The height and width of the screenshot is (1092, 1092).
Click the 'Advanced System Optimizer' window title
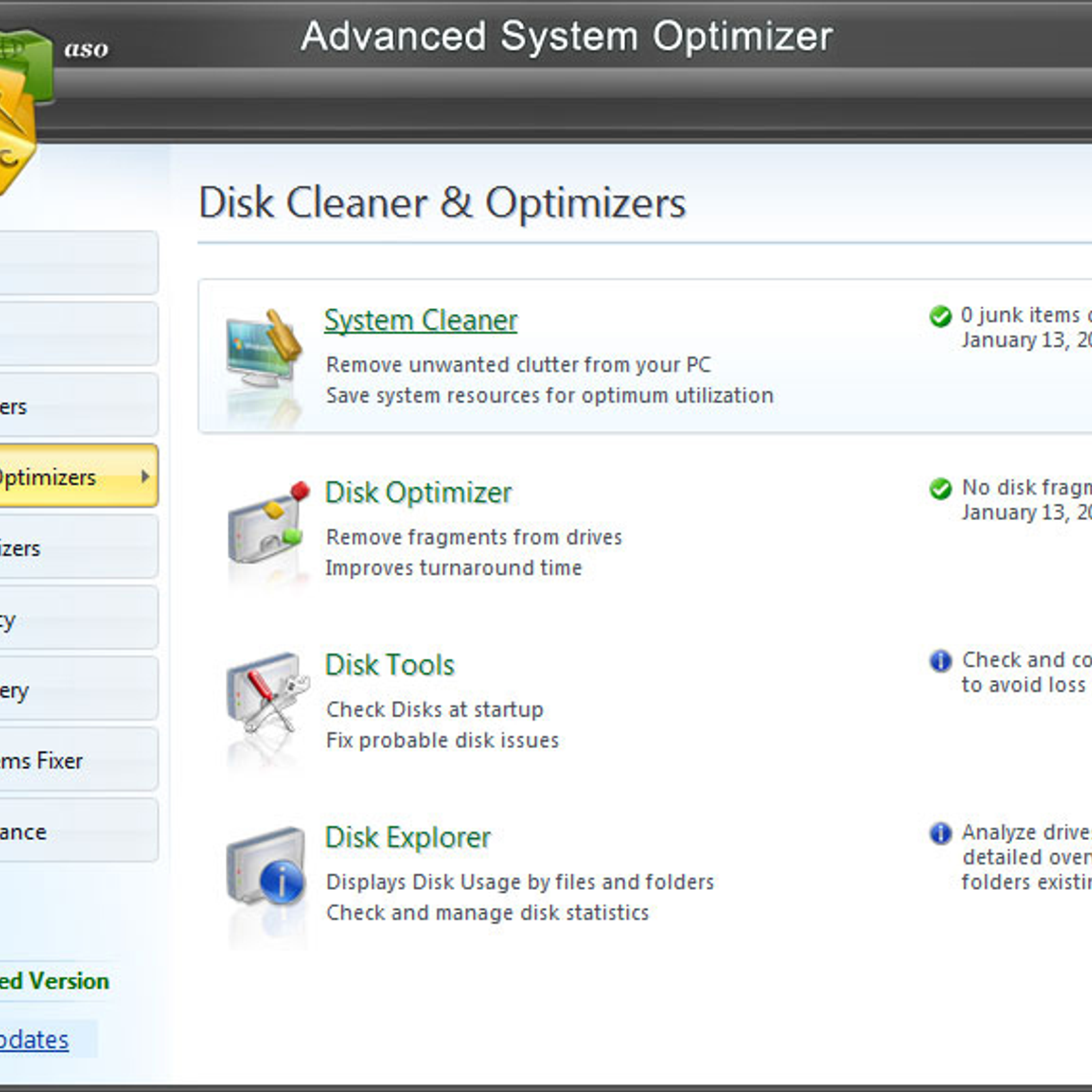tap(566, 36)
